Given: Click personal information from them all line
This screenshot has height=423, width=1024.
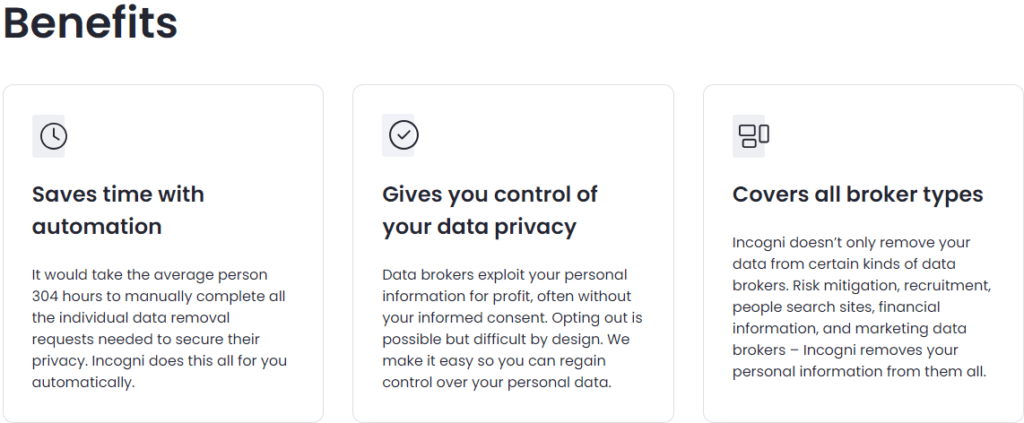Looking at the screenshot, I should coord(859,372).
